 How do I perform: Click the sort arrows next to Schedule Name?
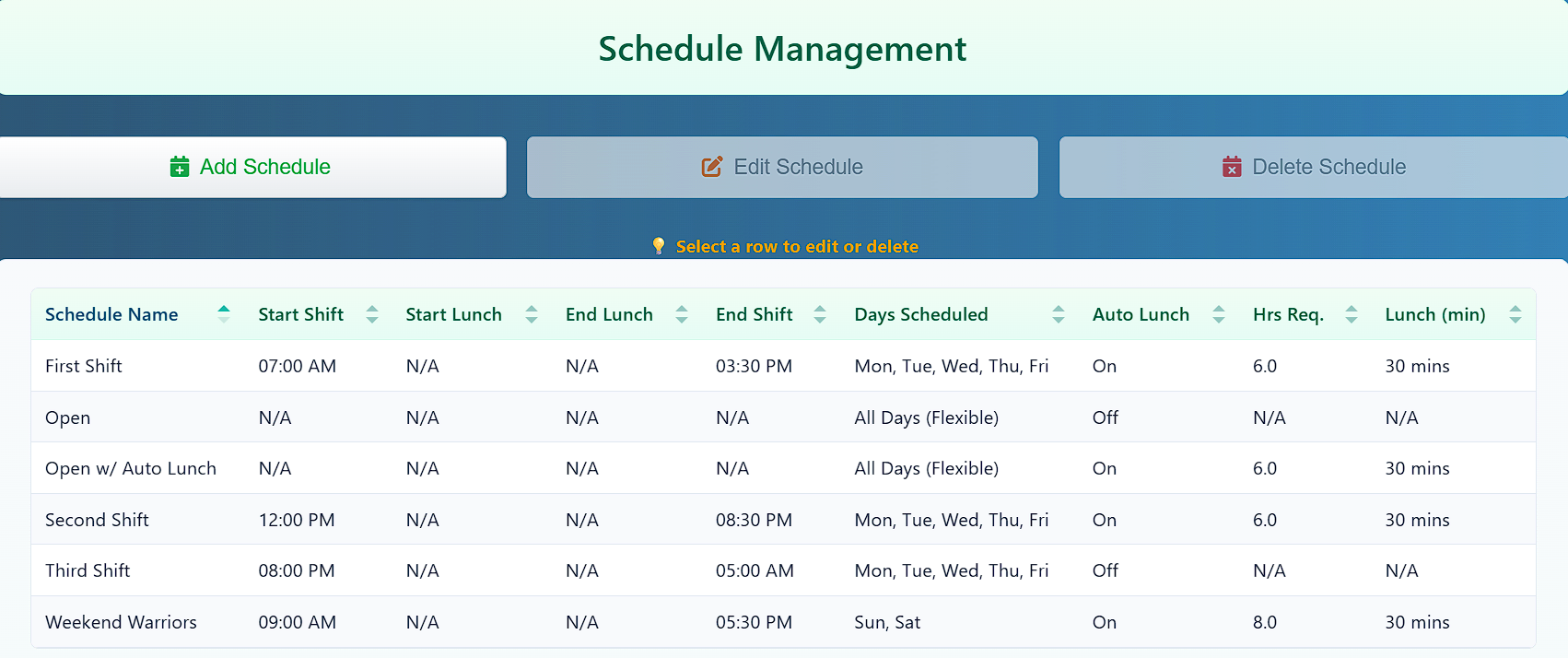point(224,313)
